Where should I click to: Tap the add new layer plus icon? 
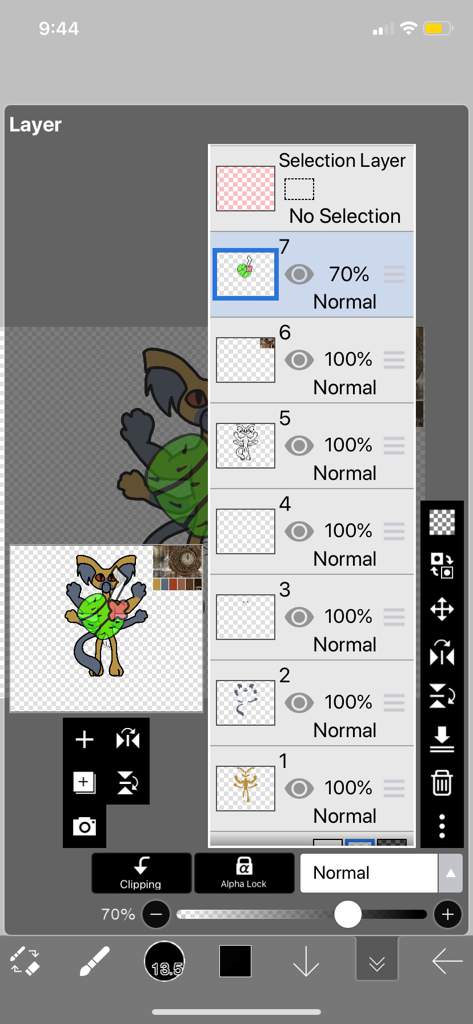[x=84, y=740]
